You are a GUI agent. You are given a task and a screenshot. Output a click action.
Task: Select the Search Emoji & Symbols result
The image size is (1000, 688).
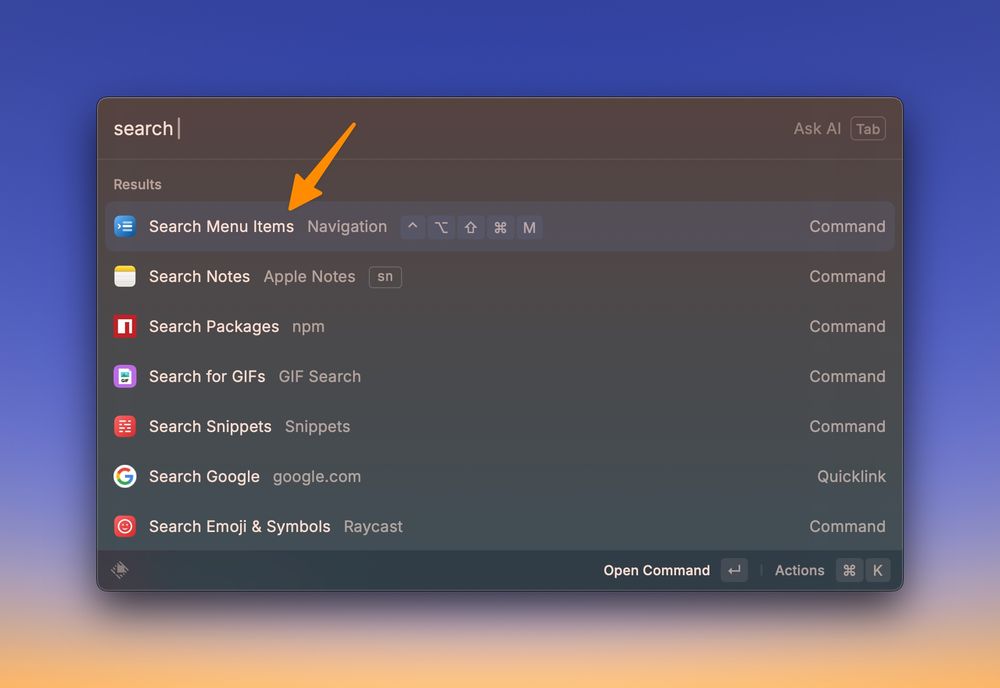click(x=500, y=526)
